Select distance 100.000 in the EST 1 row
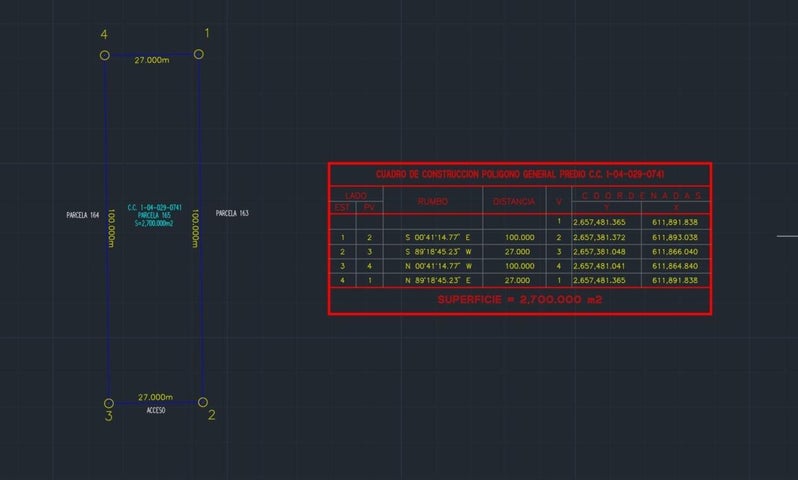Image resolution: width=798 pixels, height=480 pixels. [x=520, y=237]
